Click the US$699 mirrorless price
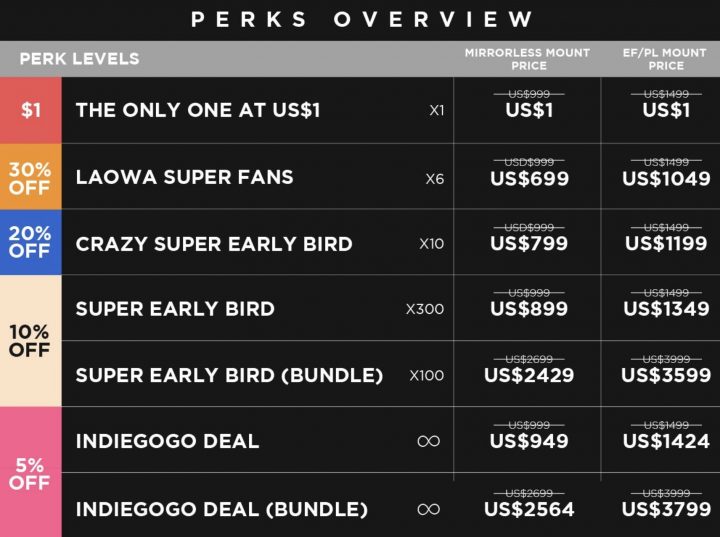Screen dimensions: 720x537 (529, 178)
